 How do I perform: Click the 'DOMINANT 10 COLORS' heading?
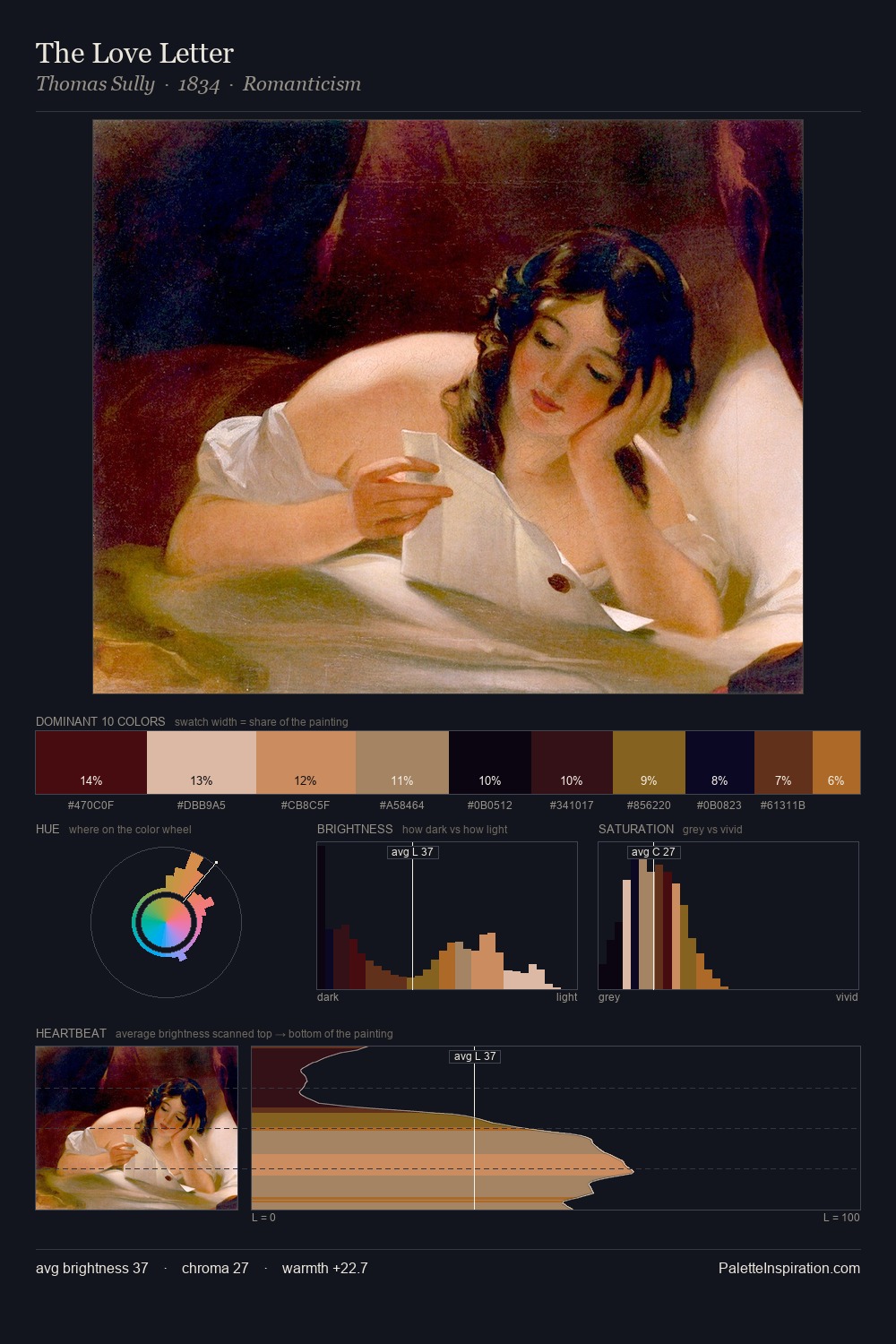coord(100,721)
